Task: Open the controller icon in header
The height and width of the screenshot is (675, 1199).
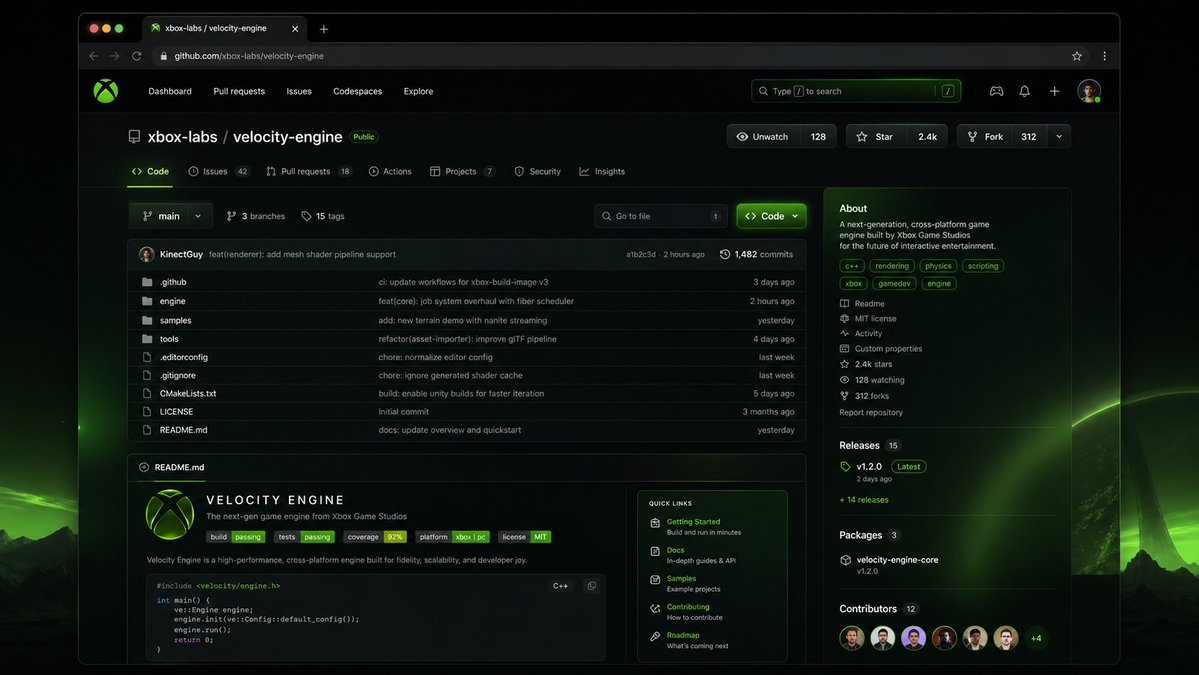Action: click(x=996, y=91)
